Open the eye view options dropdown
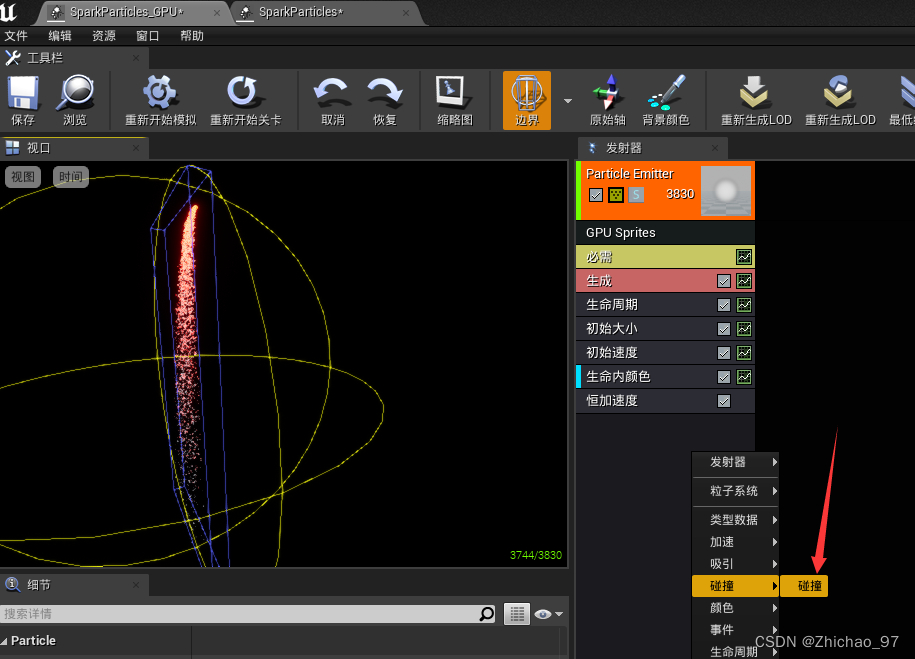915x659 pixels. 549,614
